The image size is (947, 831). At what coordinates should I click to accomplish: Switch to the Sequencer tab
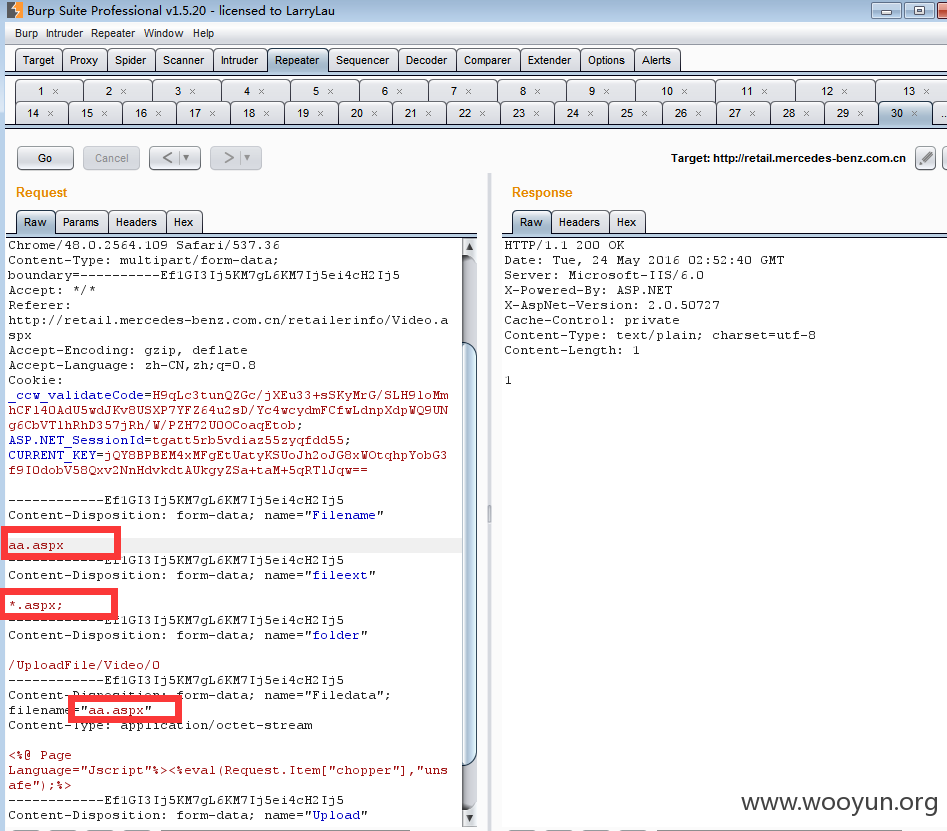tap(362, 60)
